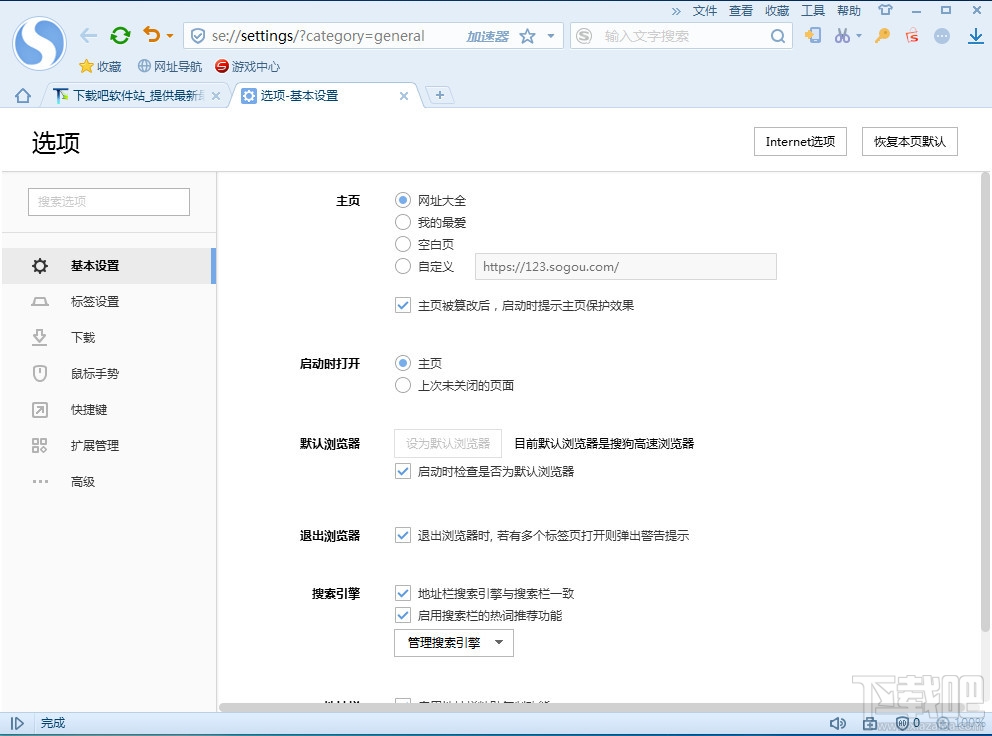
Task: Open 扩展管理 in the sidebar
Action: [x=109, y=446]
